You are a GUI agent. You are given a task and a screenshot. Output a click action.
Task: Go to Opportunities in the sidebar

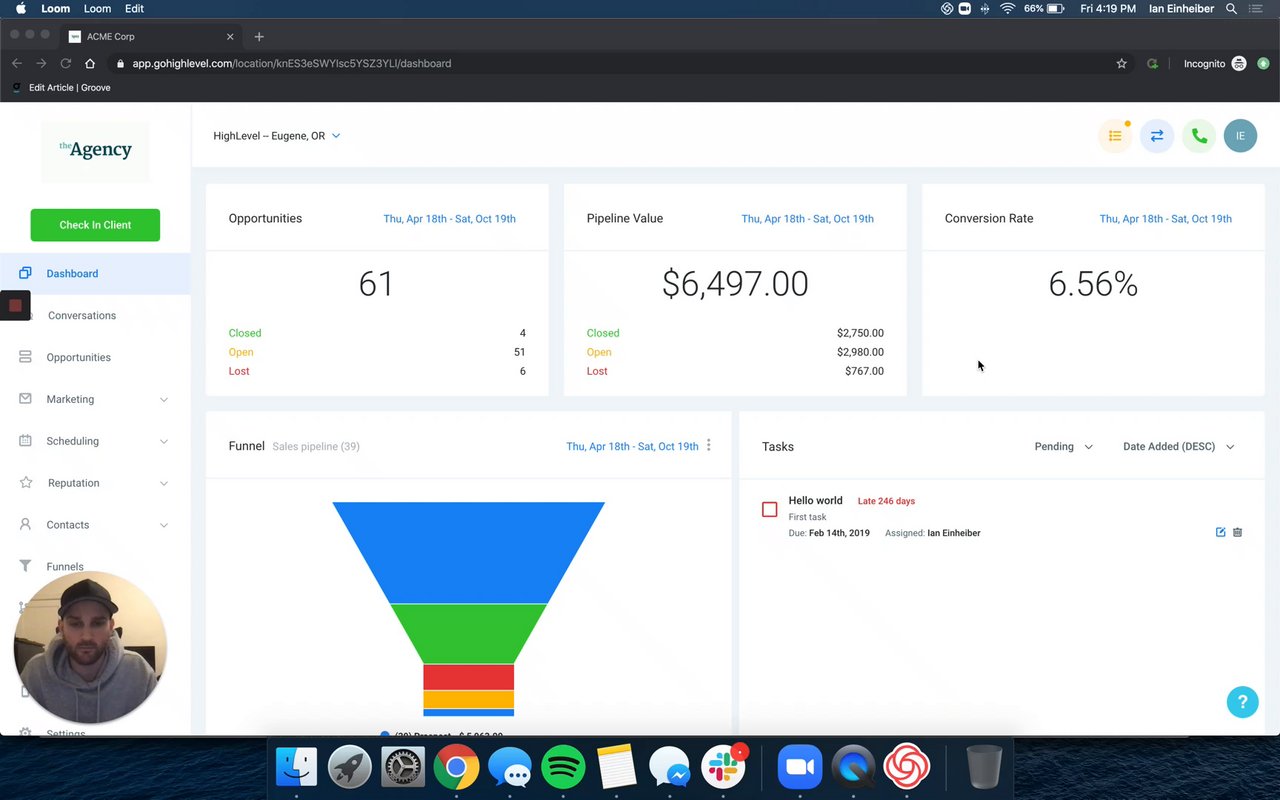[x=78, y=357]
